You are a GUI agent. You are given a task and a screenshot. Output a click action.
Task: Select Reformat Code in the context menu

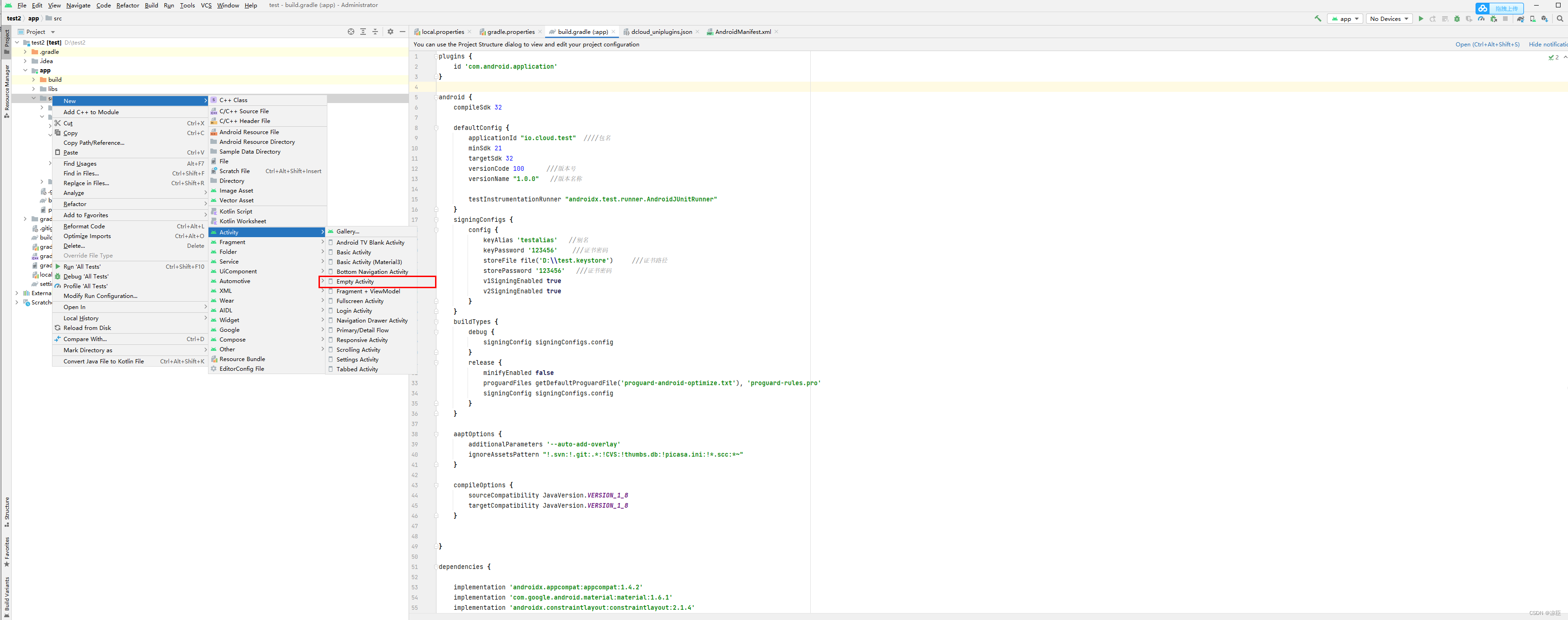coord(130,226)
